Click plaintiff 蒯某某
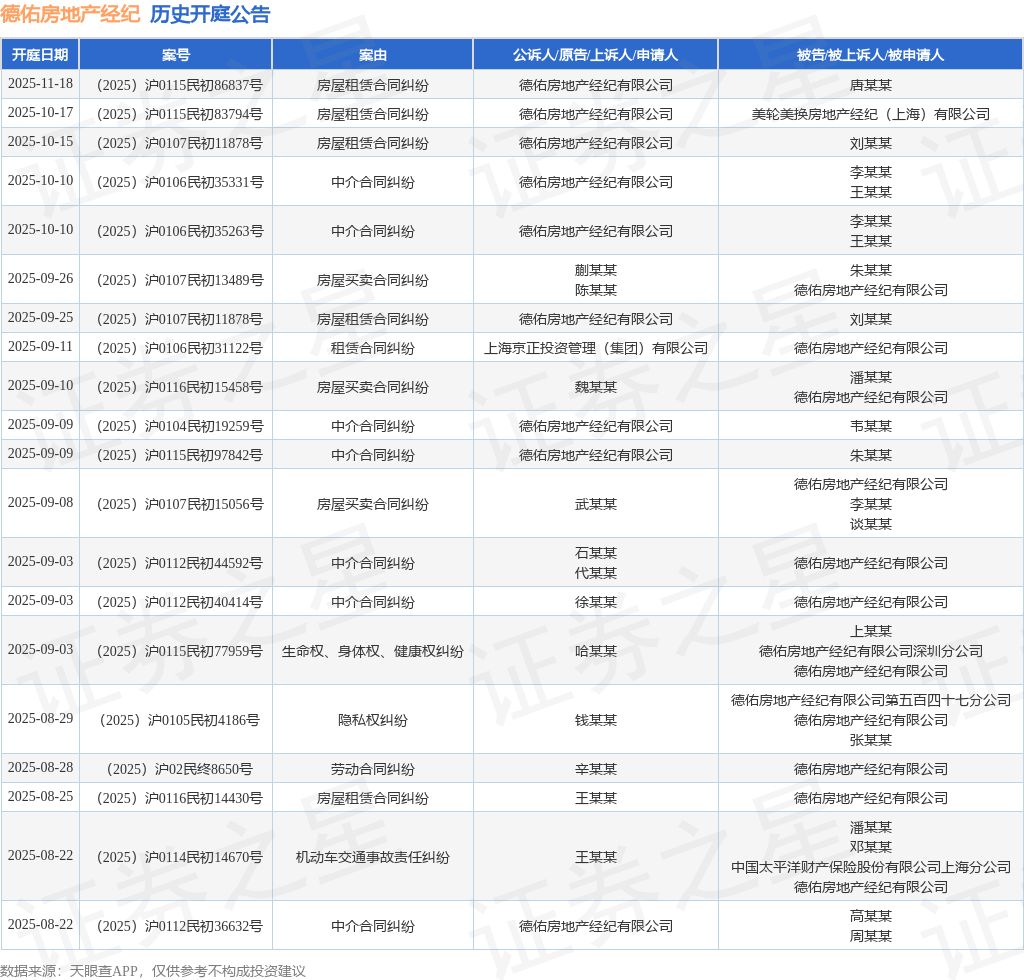 (x=596, y=270)
